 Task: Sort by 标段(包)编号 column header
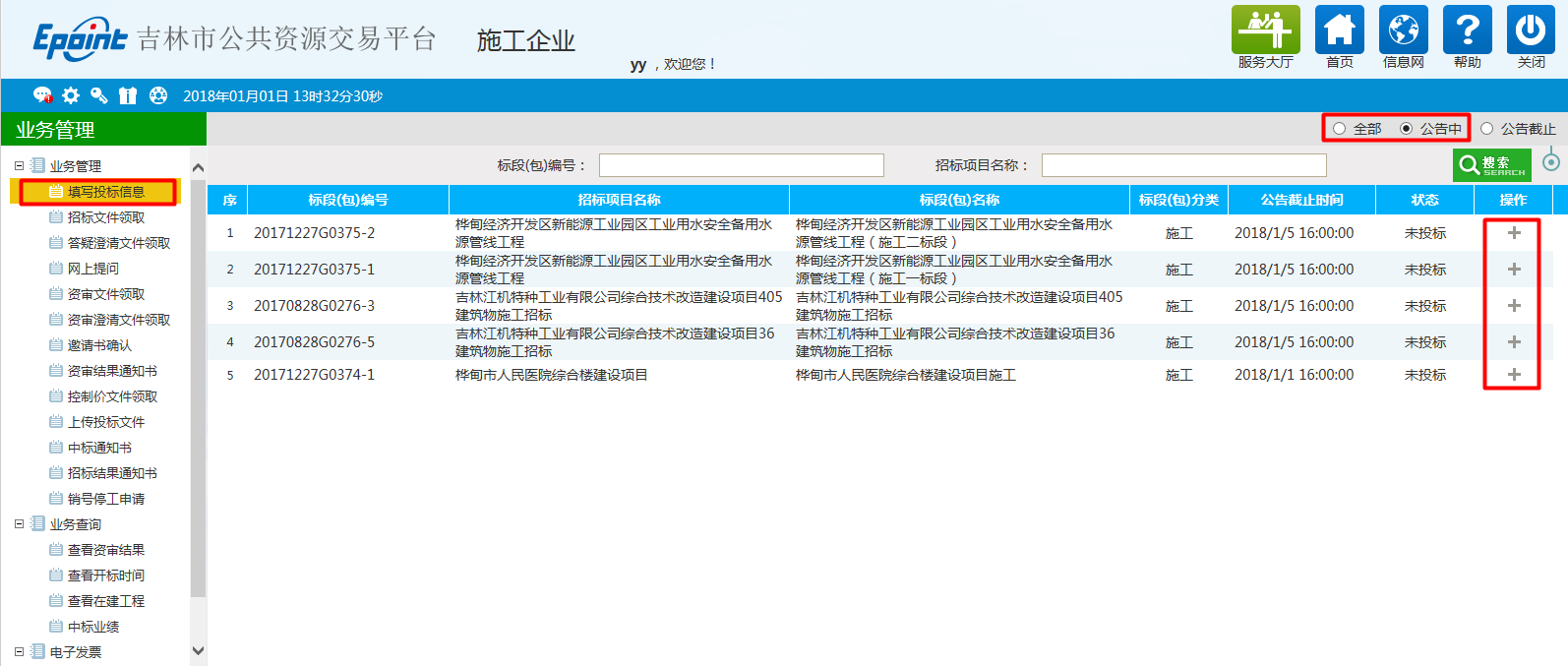coord(348,200)
